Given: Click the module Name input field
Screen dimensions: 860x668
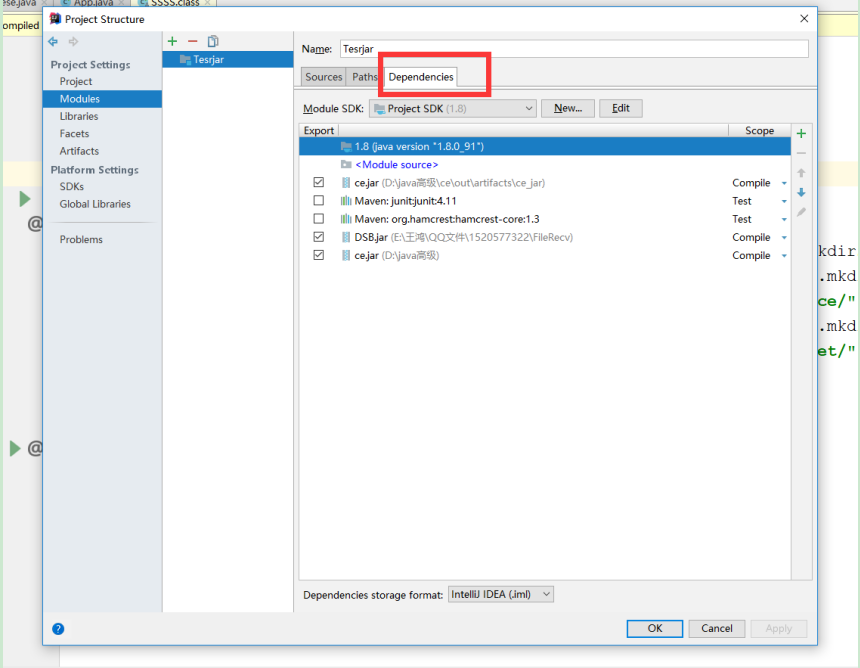Looking at the screenshot, I should tap(574, 49).
